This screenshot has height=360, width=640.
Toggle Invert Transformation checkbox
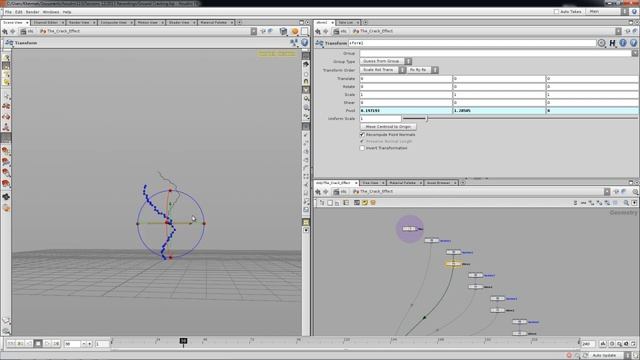click(x=362, y=148)
